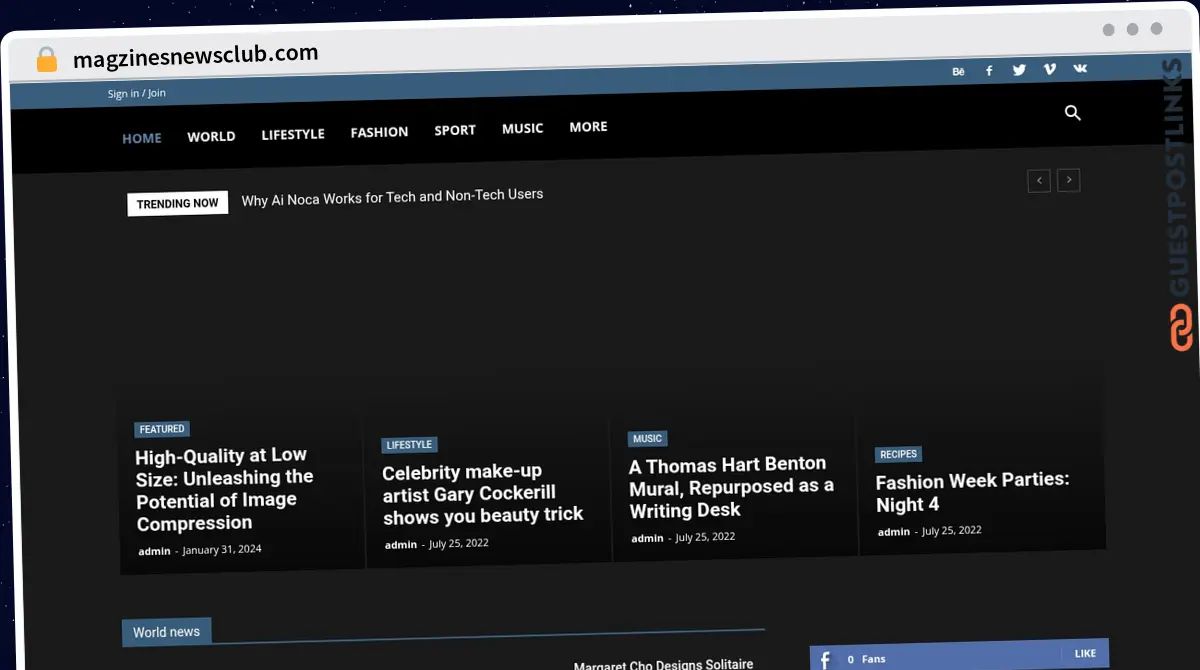Click the FEATURED category tag

tap(162, 429)
